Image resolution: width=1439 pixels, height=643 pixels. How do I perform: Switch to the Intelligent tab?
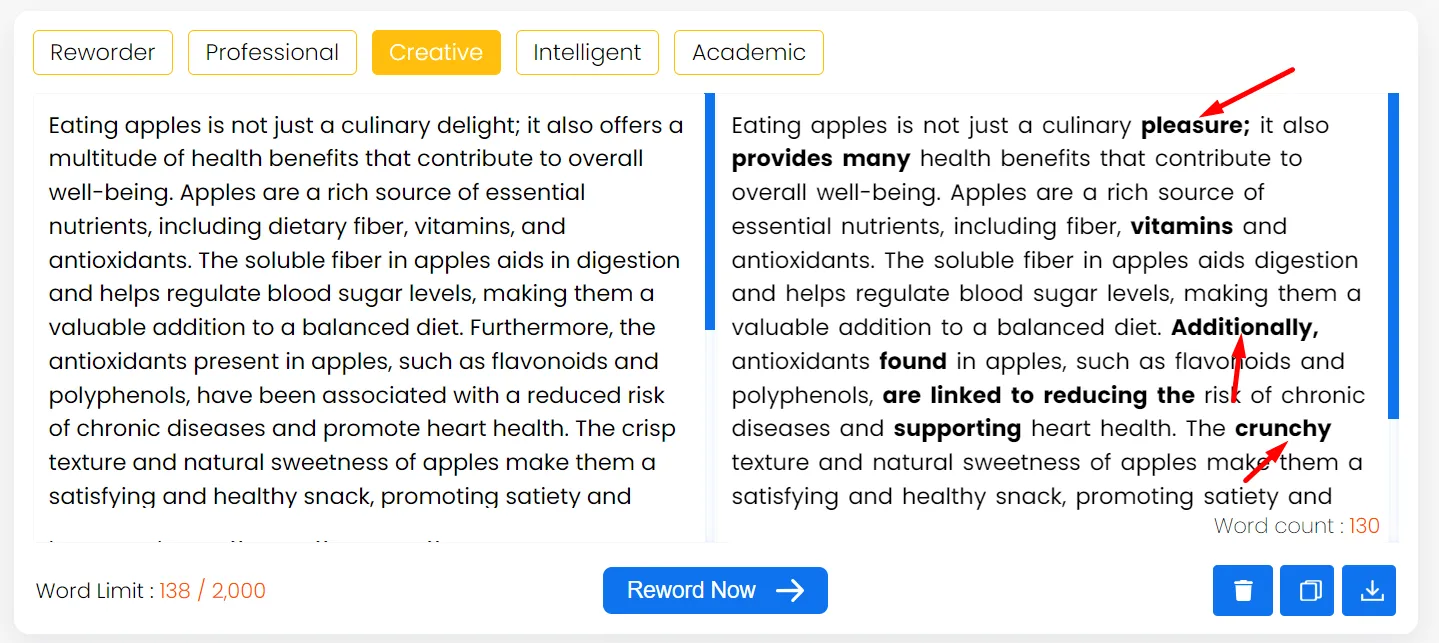[x=587, y=52]
